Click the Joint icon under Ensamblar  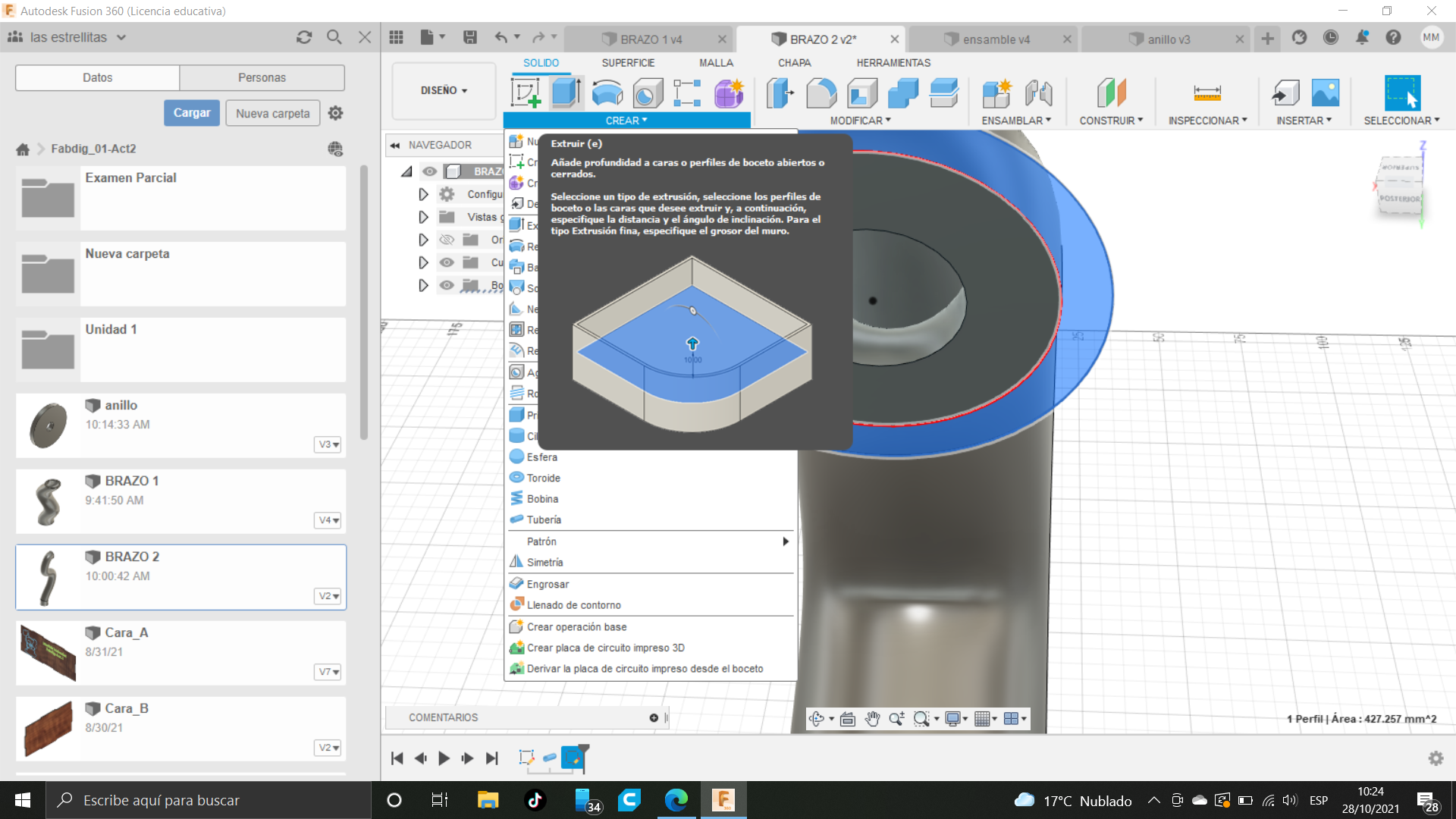click(1038, 93)
